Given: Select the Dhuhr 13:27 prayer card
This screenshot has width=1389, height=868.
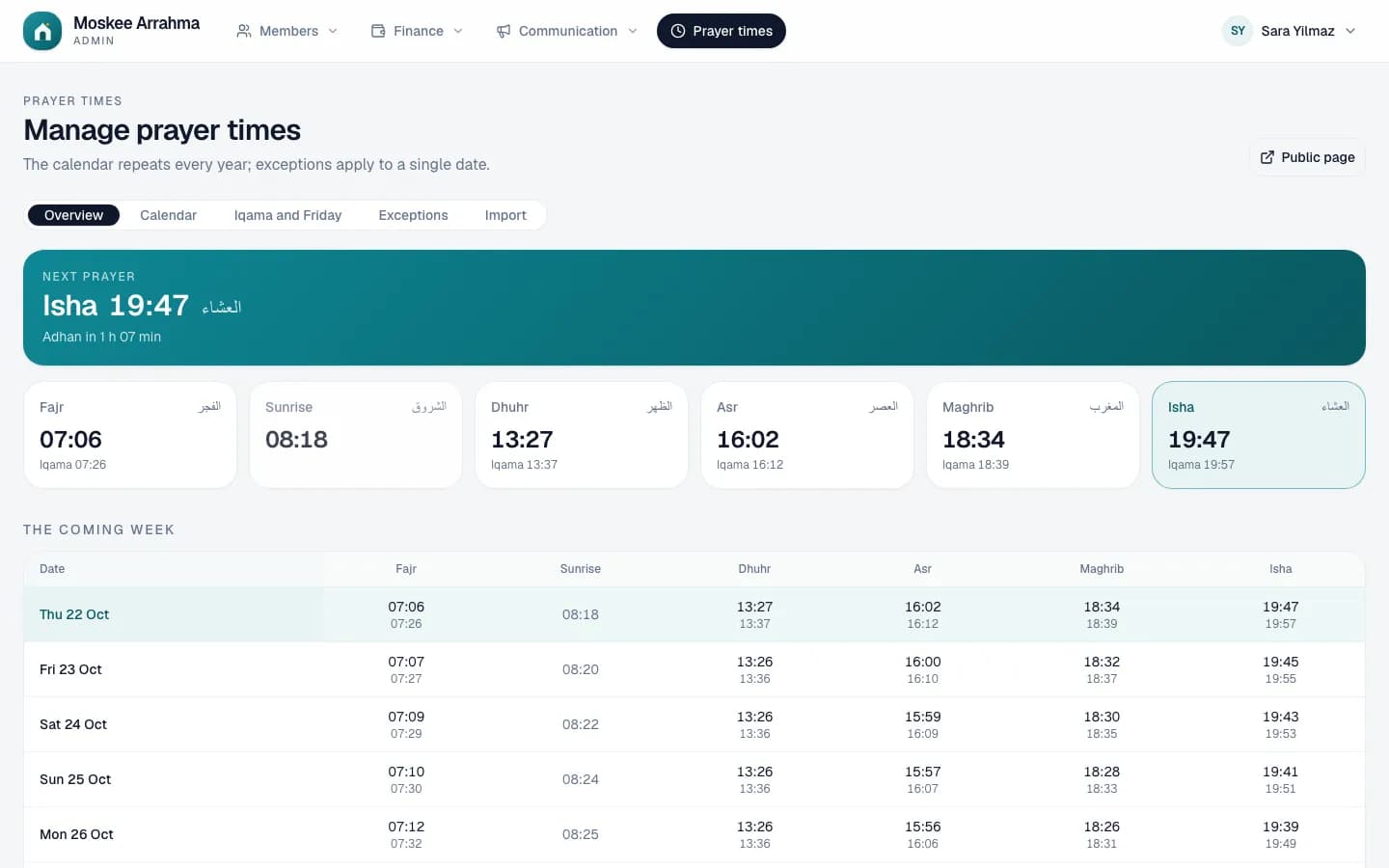Looking at the screenshot, I should pos(582,435).
